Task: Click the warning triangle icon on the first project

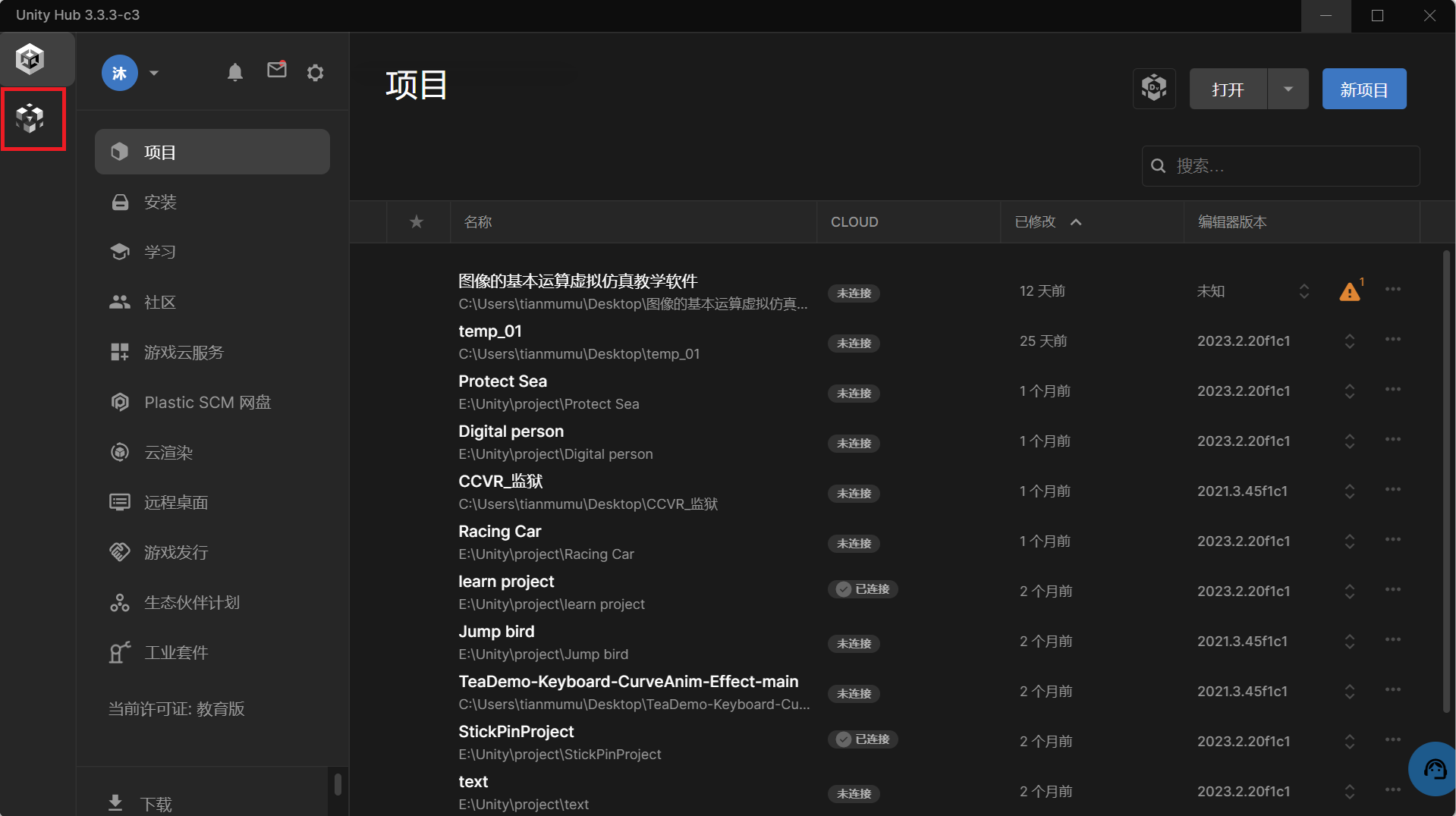Action: pos(1350,291)
